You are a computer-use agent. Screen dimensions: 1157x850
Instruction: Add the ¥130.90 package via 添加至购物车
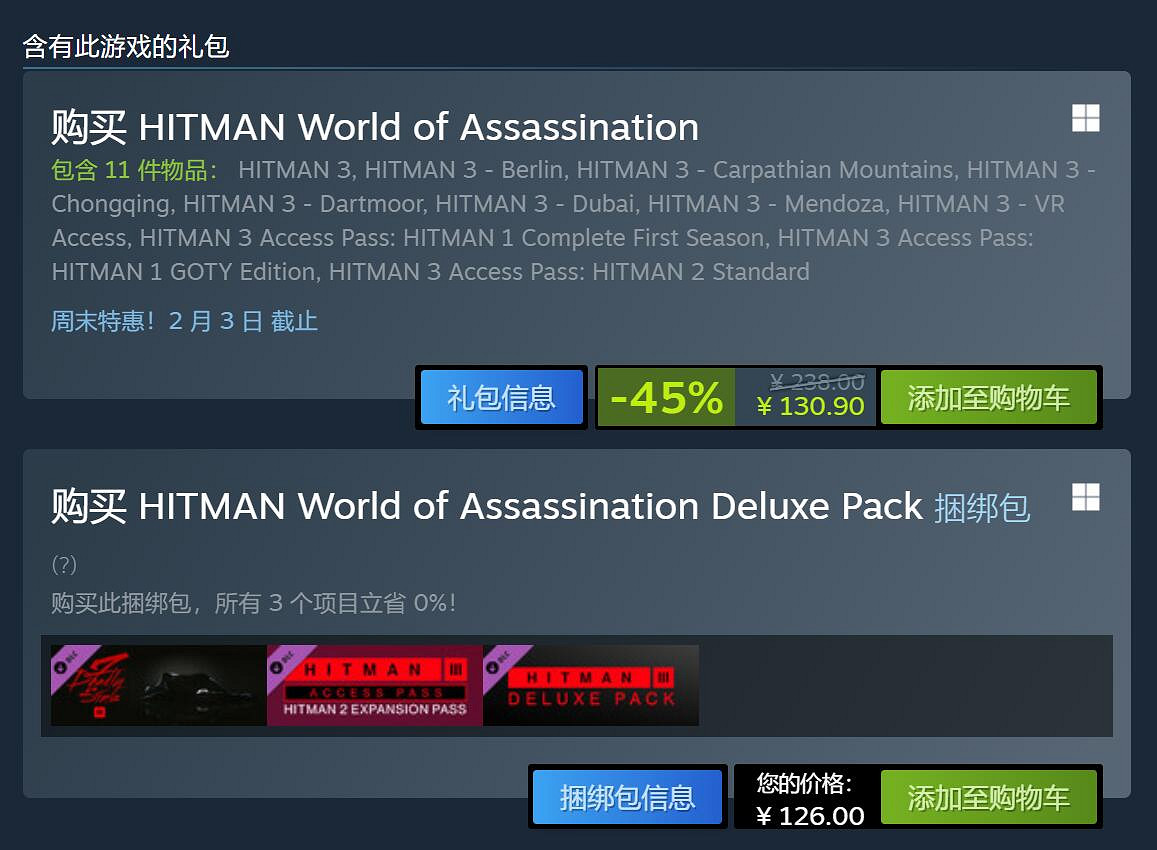coord(988,397)
